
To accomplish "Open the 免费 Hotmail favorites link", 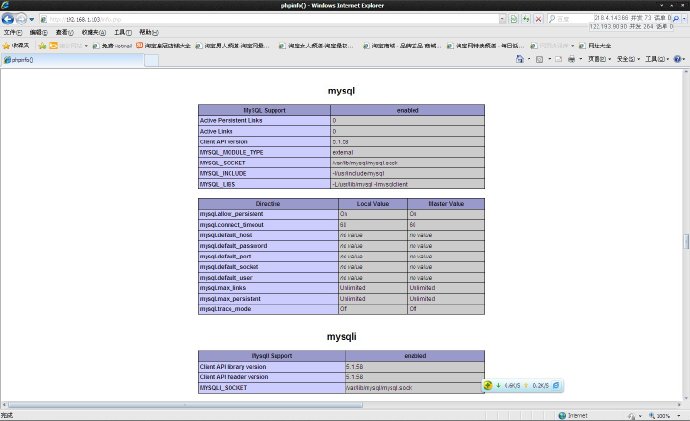I will click(x=113, y=46).
